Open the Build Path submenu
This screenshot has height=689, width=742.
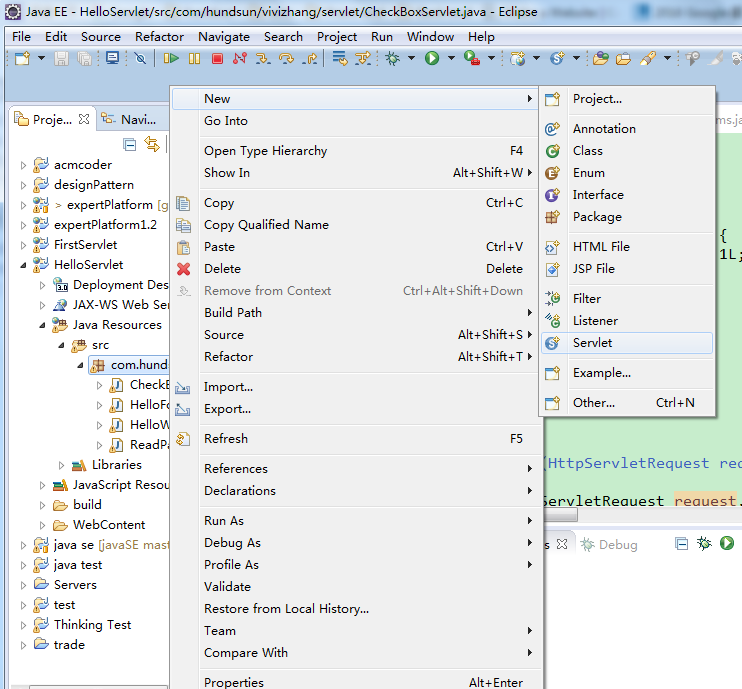pos(356,313)
